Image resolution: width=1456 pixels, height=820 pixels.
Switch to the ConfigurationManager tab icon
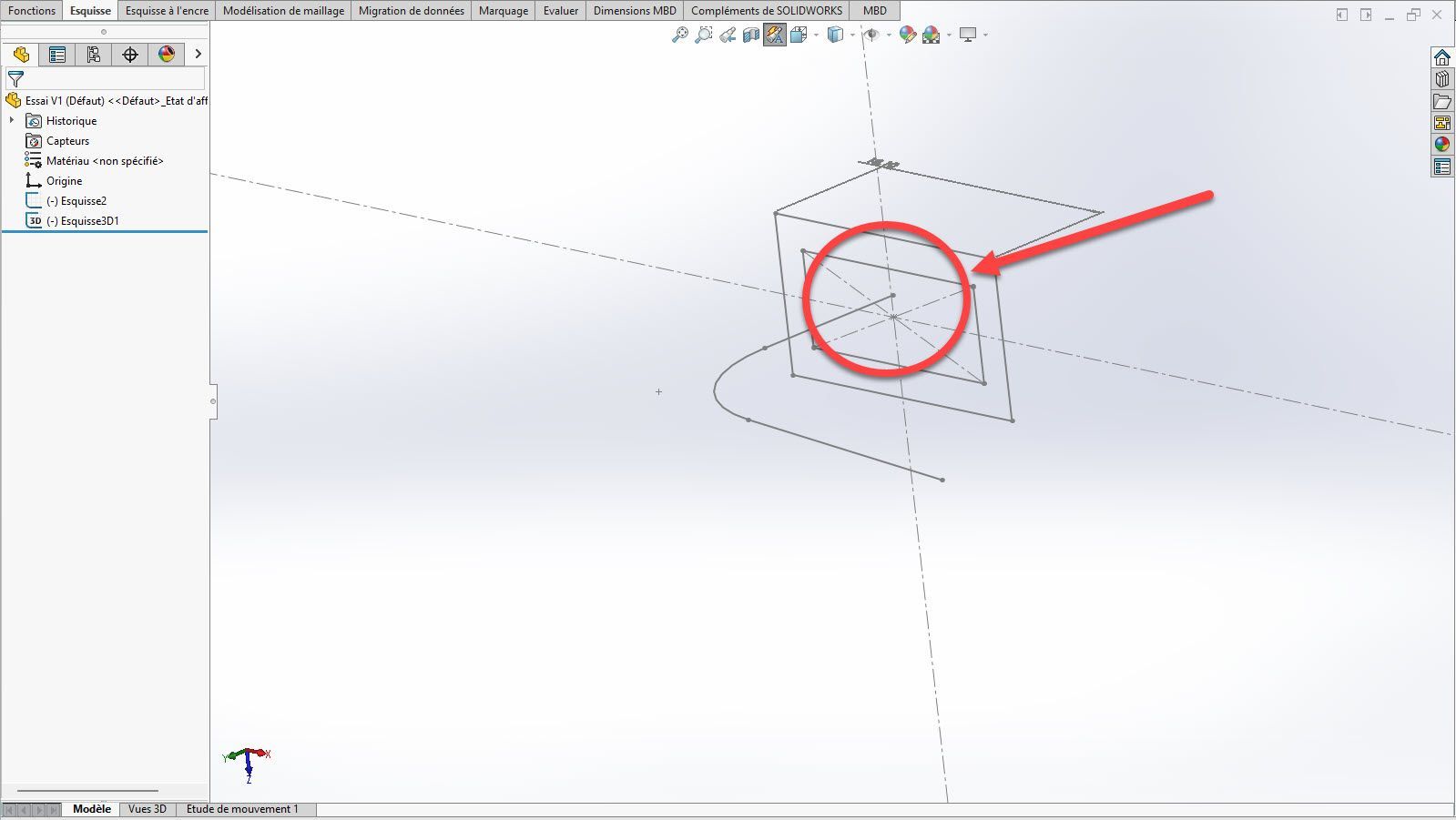(94, 55)
